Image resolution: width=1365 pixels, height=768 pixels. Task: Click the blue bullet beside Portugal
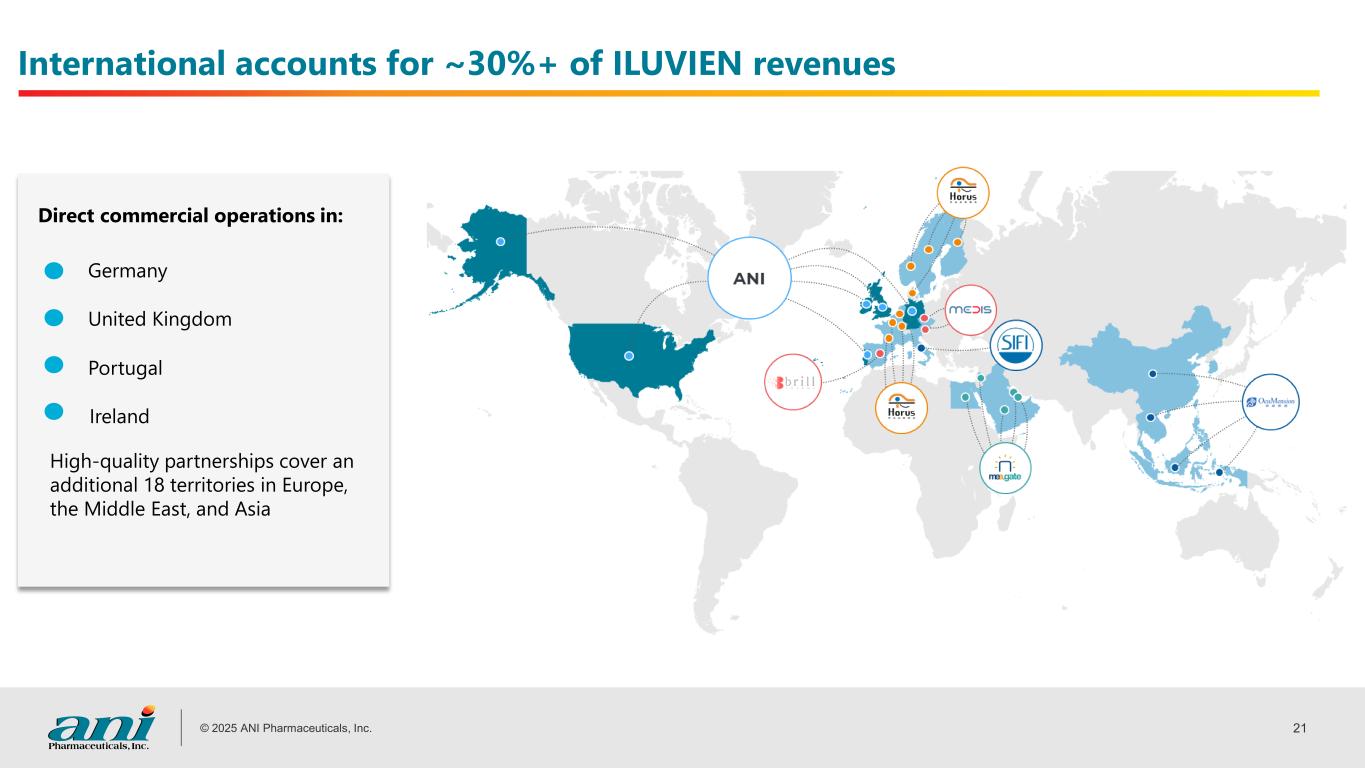tap(55, 367)
